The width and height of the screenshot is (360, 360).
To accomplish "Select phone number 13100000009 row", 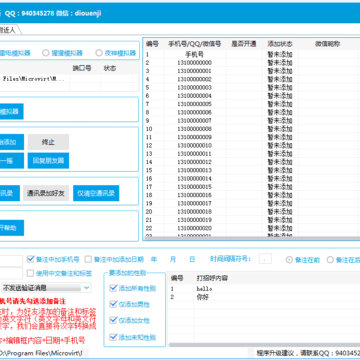I will point(252,137).
